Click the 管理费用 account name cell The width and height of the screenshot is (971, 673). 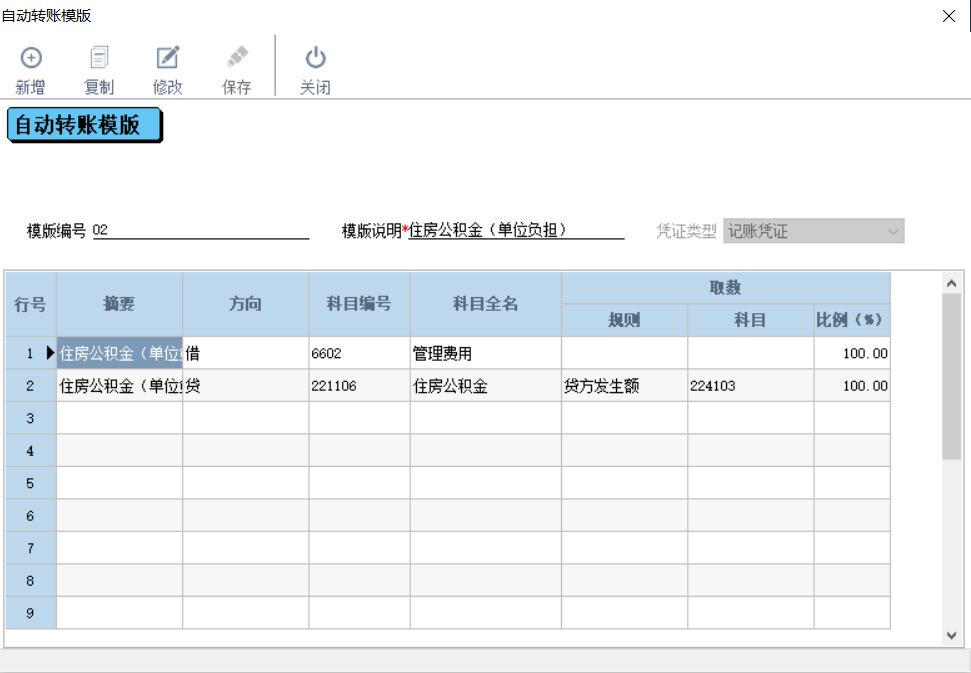tap(486, 354)
